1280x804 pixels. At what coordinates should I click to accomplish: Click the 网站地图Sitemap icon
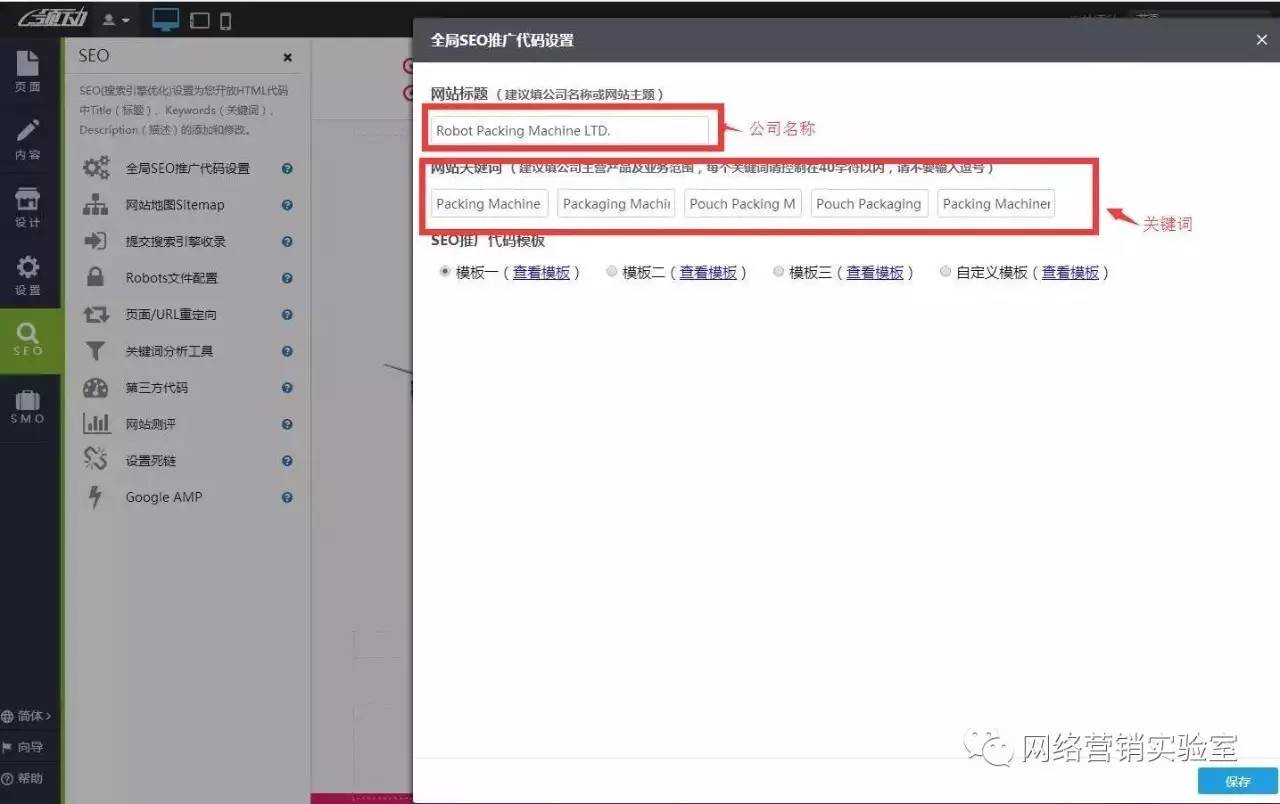tap(95, 204)
